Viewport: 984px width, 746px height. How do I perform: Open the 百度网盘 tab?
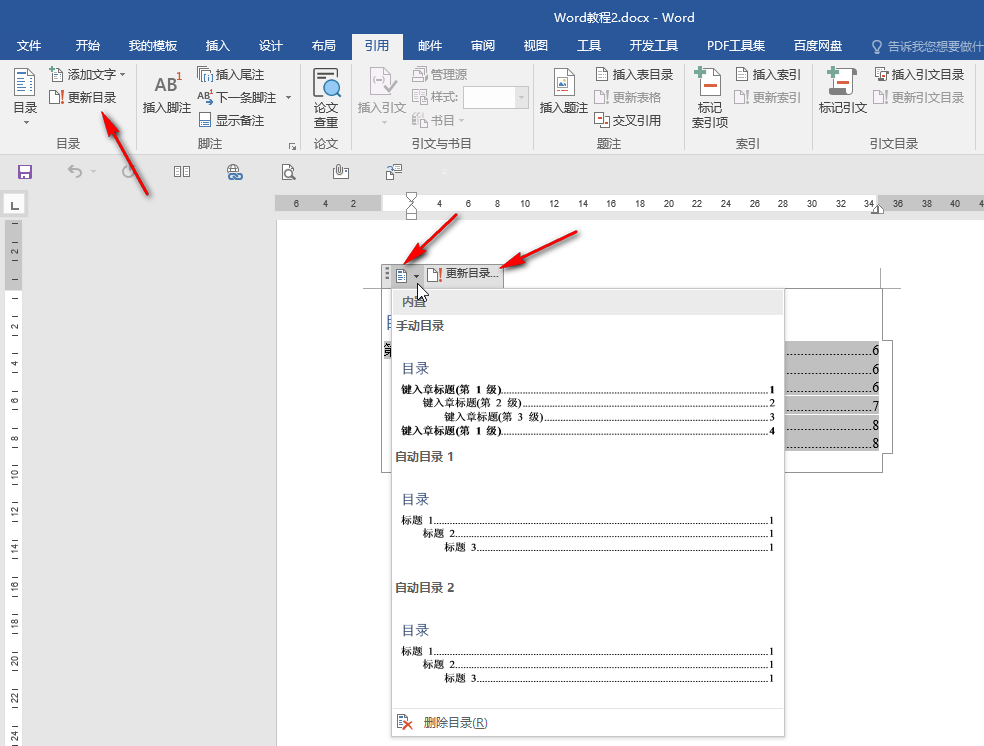(x=818, y=46)
